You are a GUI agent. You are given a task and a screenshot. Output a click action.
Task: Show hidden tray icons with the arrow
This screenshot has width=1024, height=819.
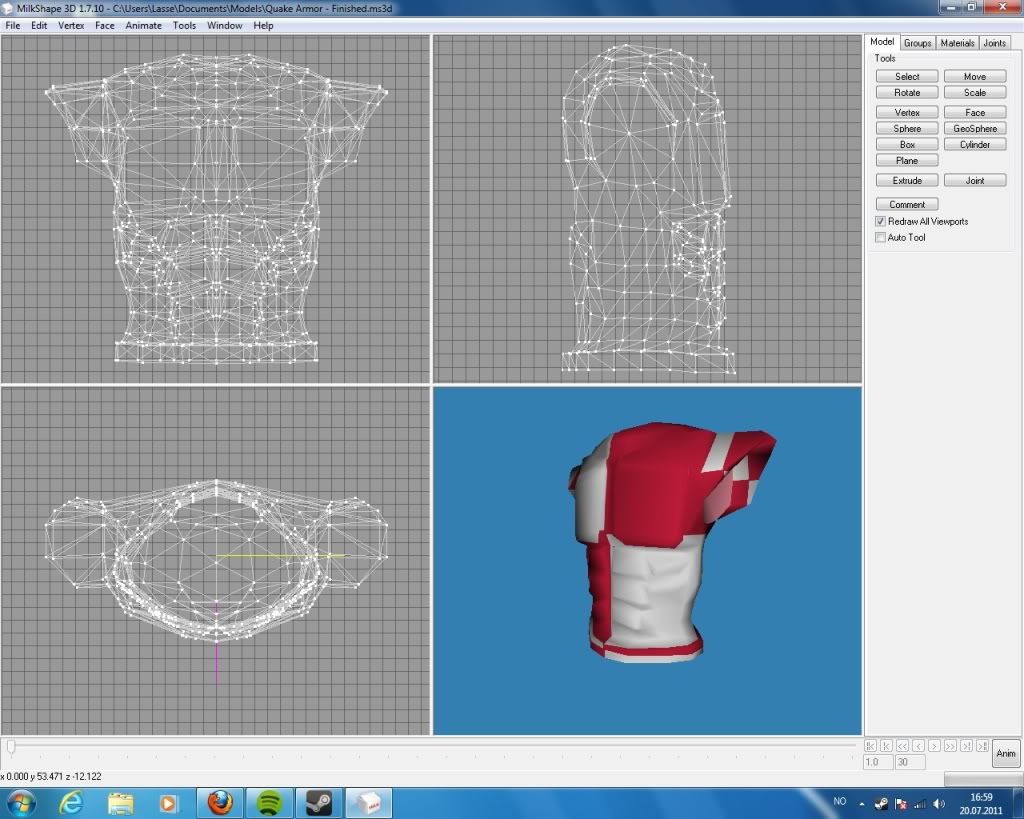[861, 803]
